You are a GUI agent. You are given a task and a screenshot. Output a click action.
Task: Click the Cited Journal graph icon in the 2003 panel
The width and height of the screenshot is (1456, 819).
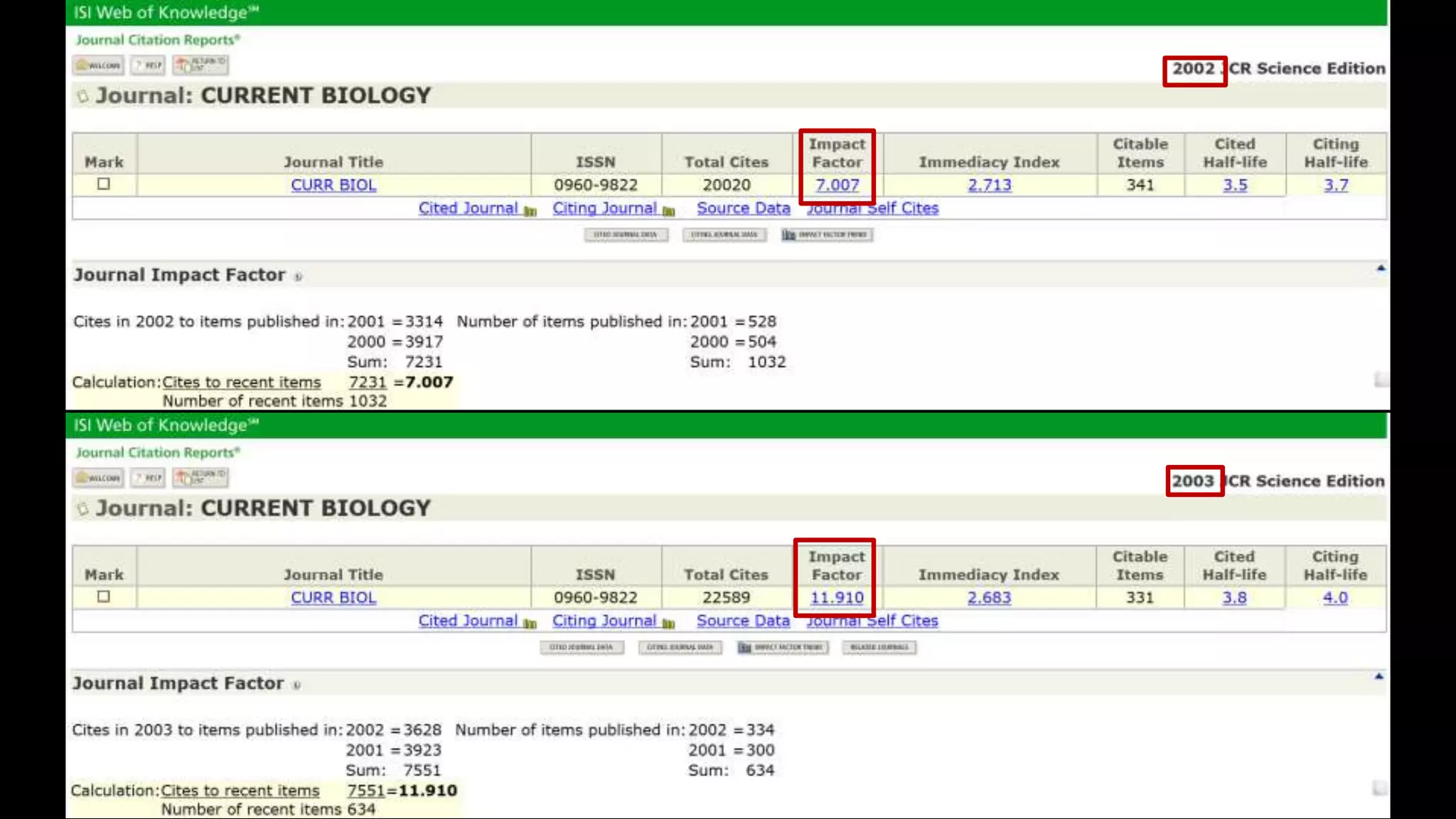click(x=530, y=623)
